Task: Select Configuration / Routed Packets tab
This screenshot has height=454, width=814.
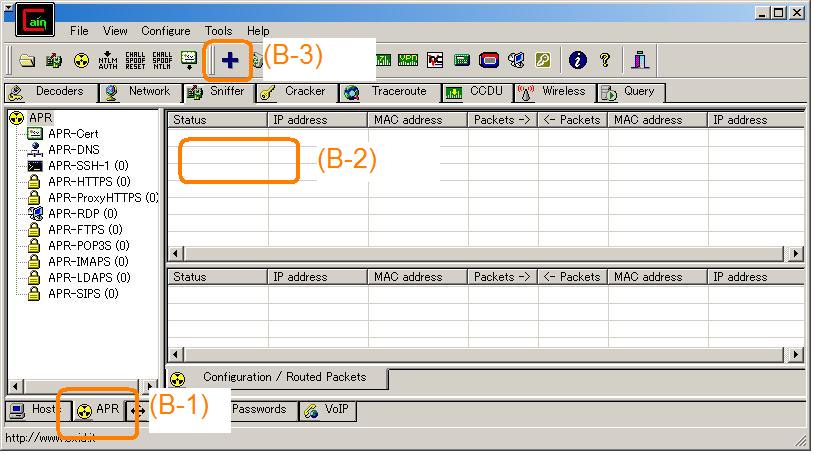Action: (277, 378)
